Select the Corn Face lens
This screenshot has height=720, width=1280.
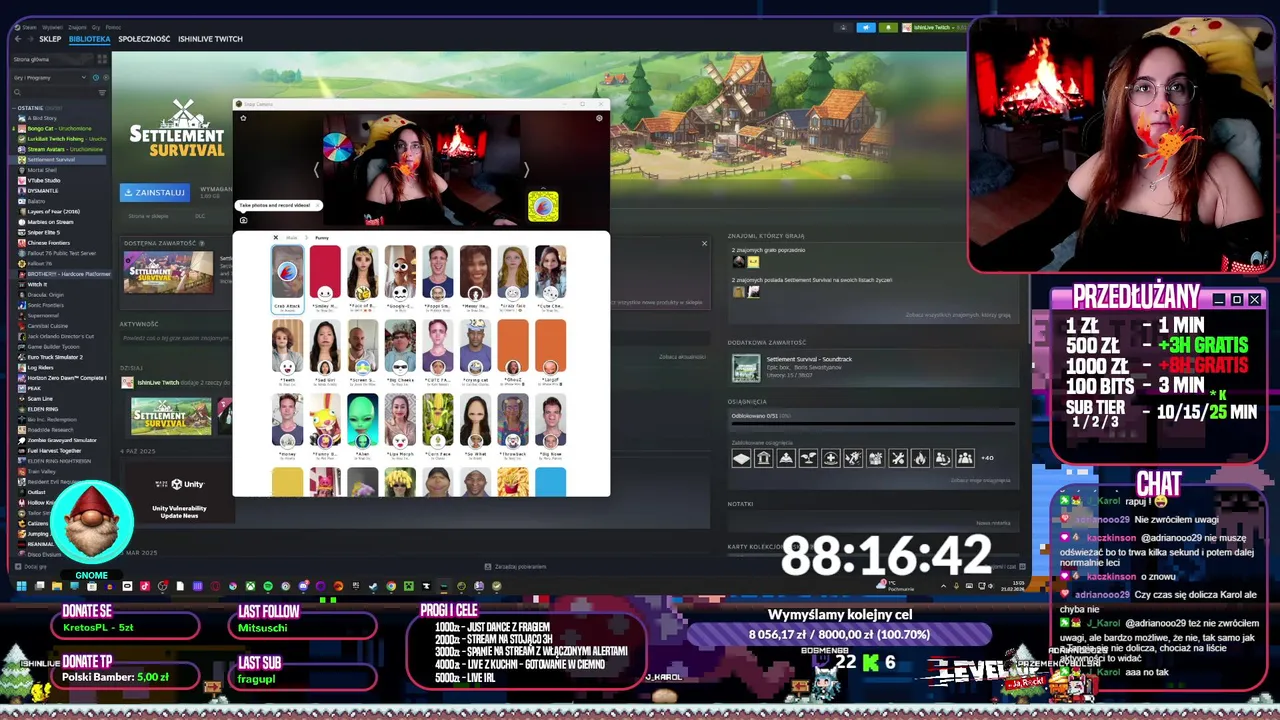click(437, 426)
